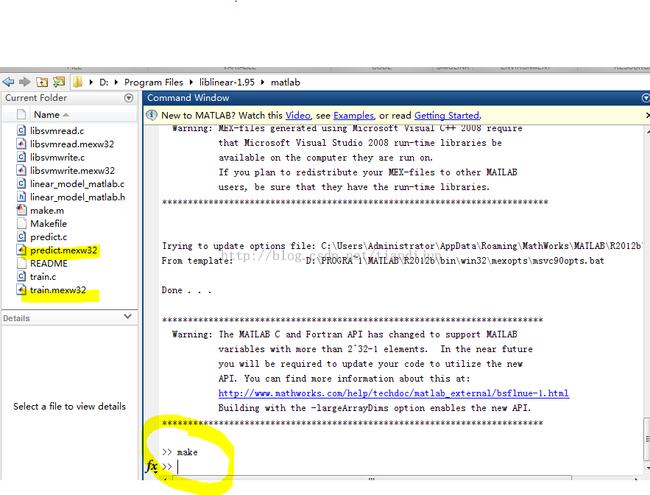Click the linear_model_matlab.h header icon
This screenshot has width=650, height=495.
click(x=21, y=197)
